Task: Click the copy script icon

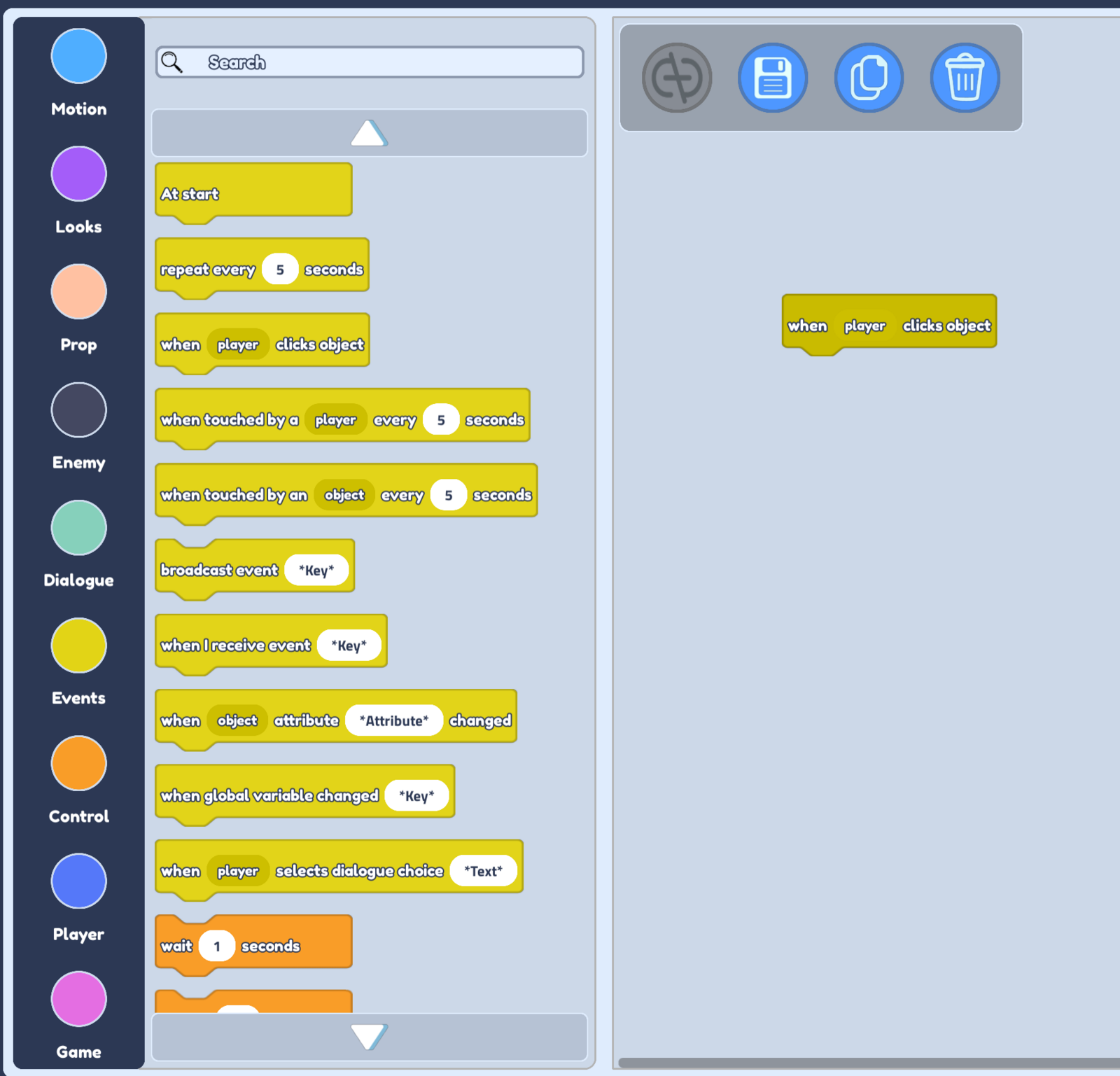Action: 869,78
